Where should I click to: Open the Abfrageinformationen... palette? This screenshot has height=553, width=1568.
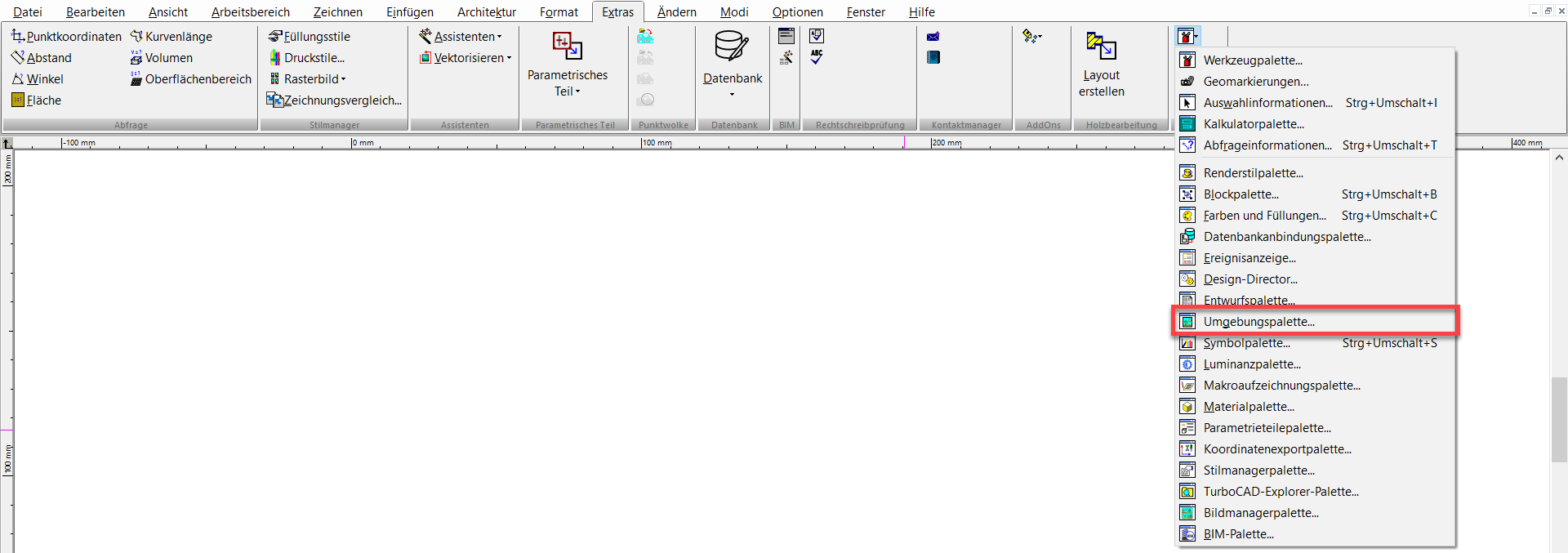click(1315, 145)
